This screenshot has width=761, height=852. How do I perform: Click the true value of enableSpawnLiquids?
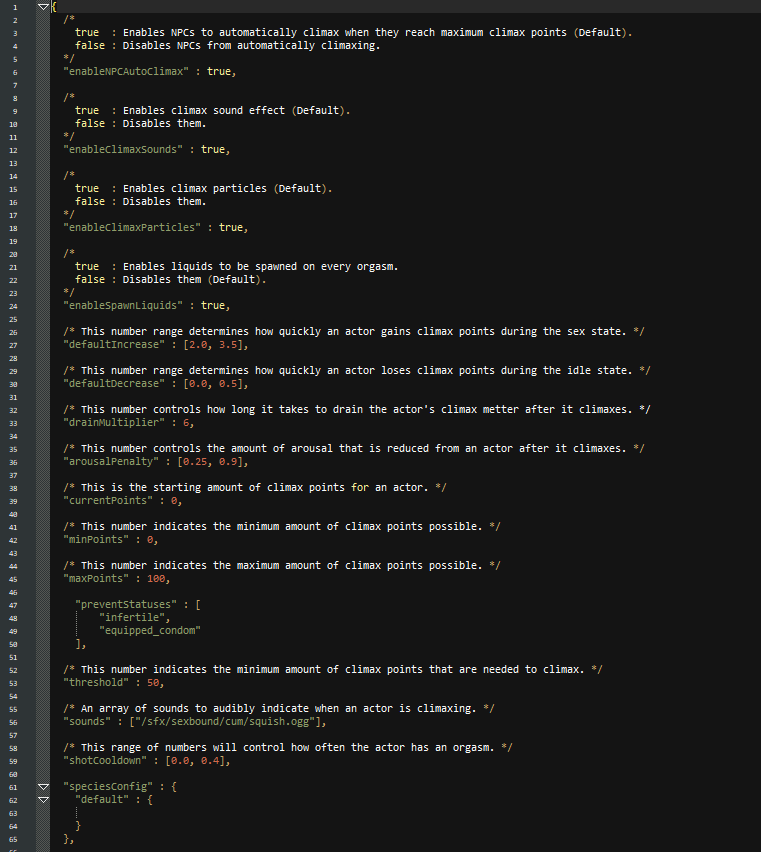coord(213,306)
